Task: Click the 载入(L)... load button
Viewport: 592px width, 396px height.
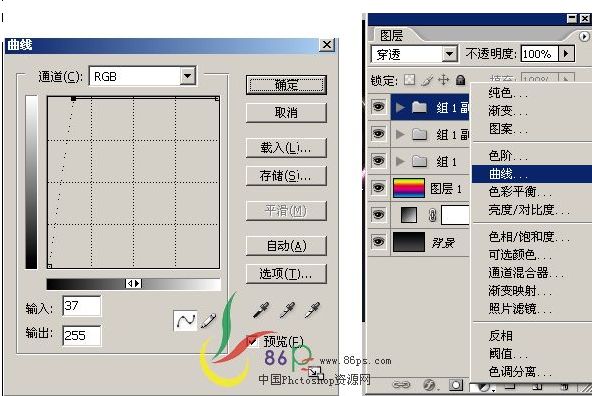Action: click(x=286, y=148)
